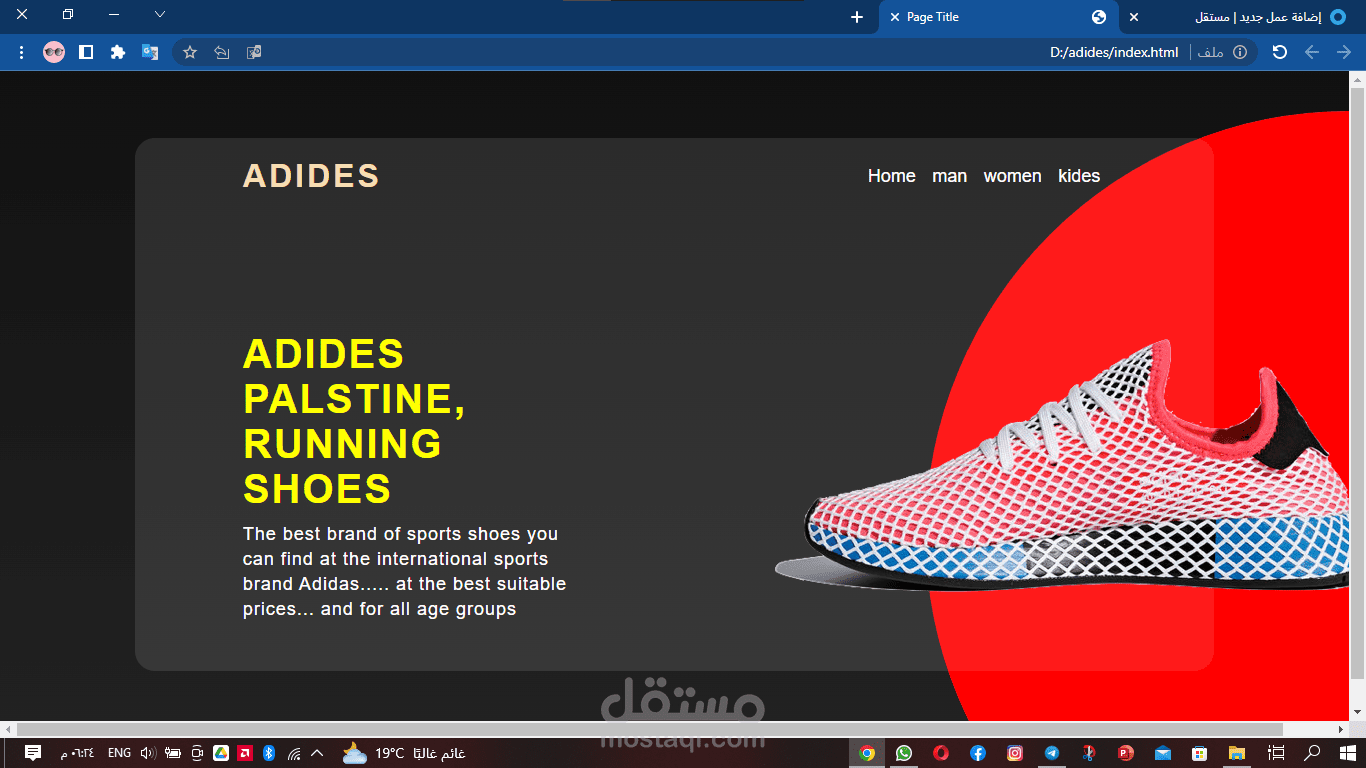Reload the current page

tap(1280, 52)
